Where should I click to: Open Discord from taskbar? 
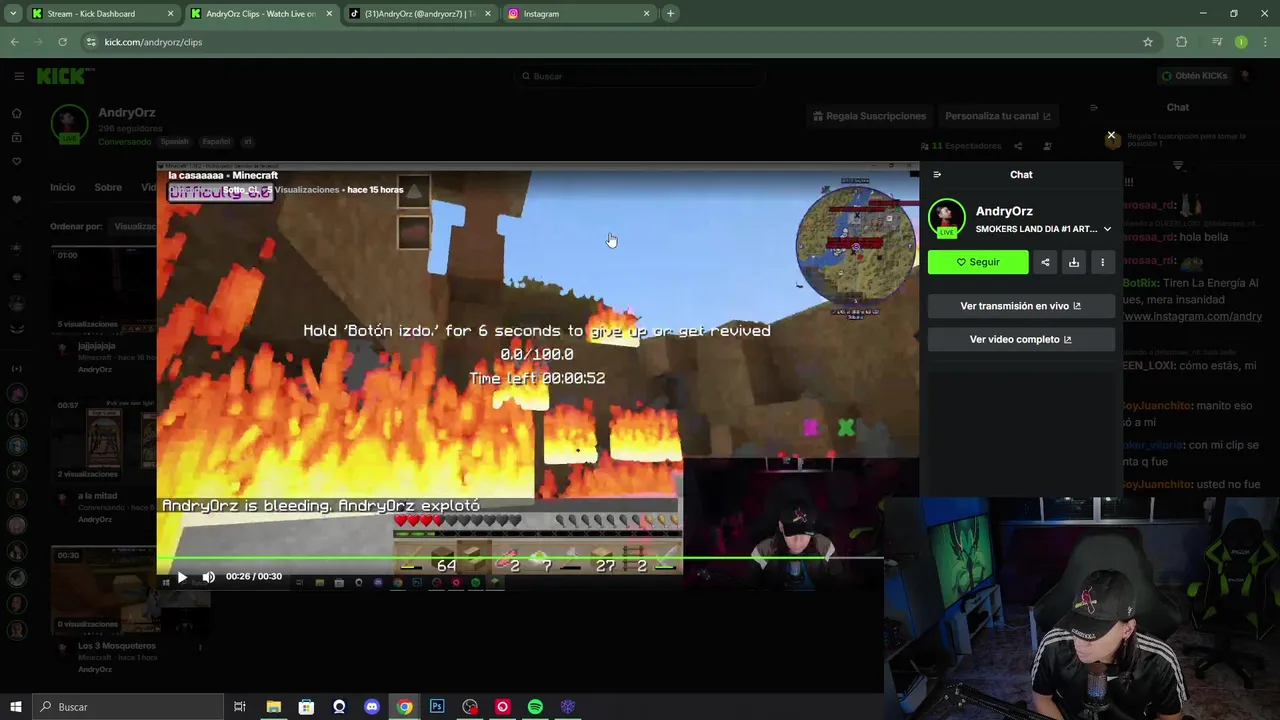coord(372,707)
